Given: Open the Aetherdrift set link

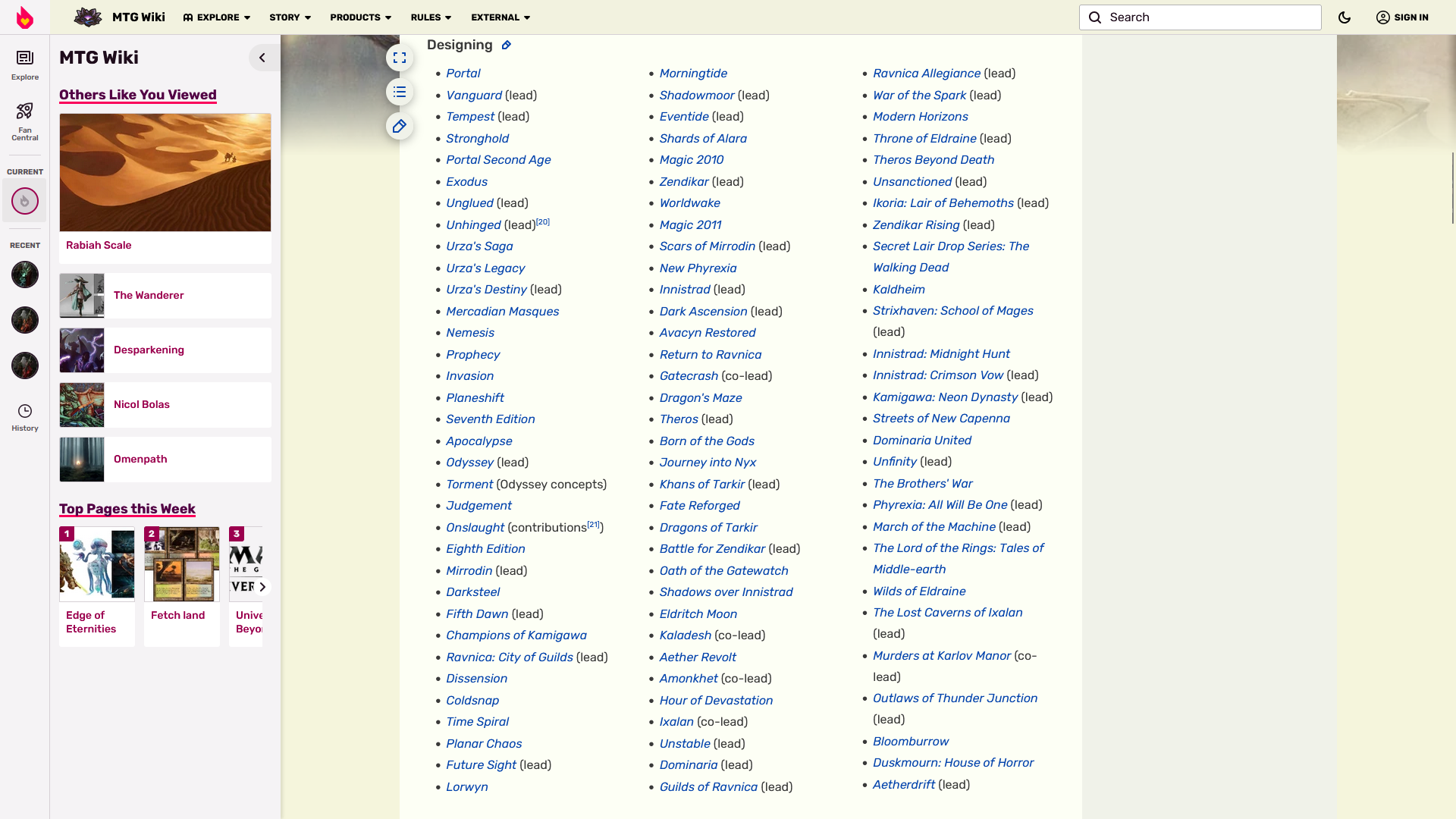Looking at the screenshot, I should (x=904, y=785).
